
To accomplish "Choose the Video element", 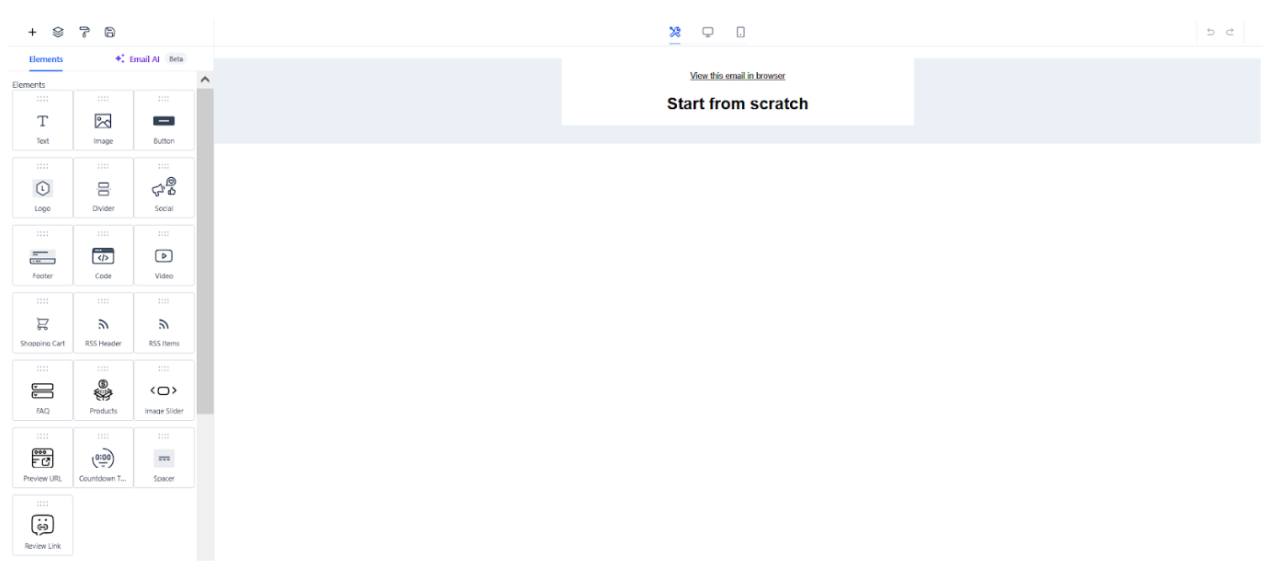I will pyautogui.click(x=164, y=258).
